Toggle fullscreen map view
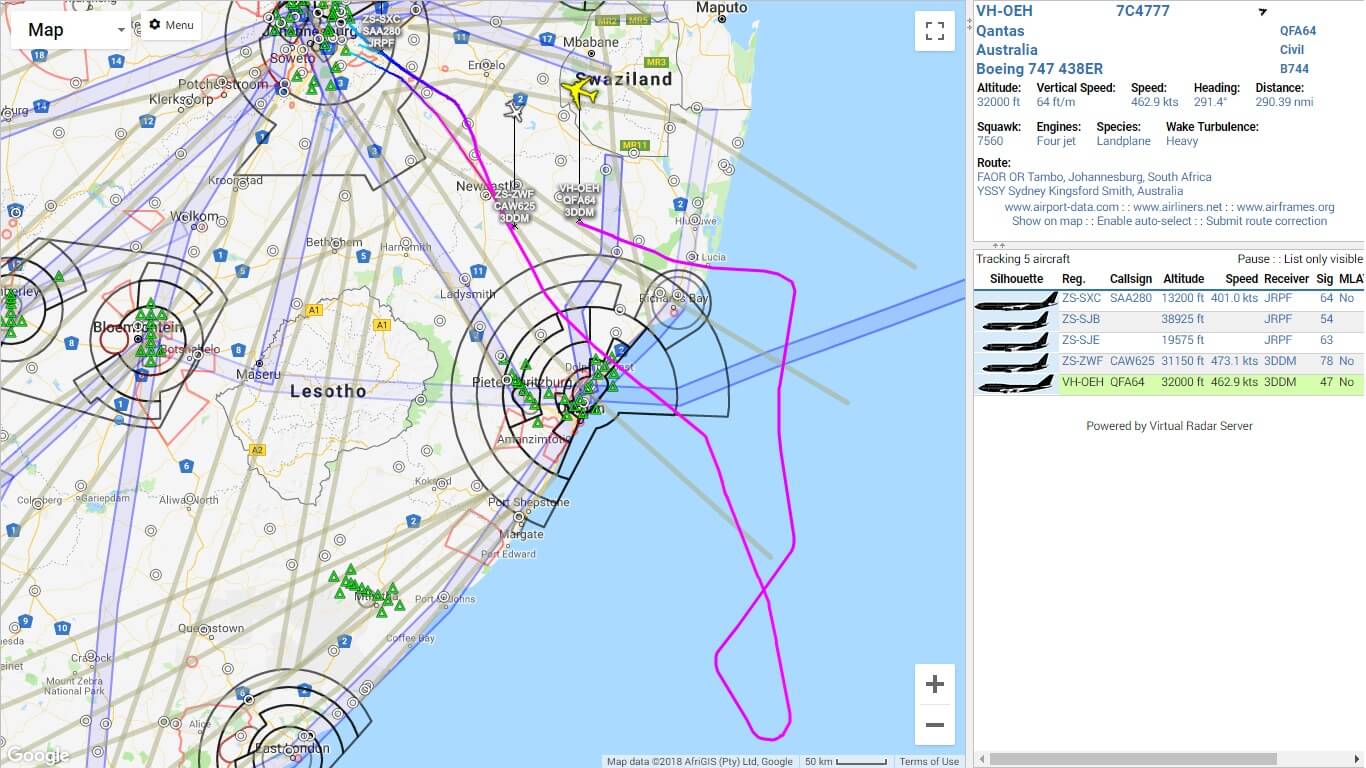The image size is (1366, 768). click(x=935, y=31)
